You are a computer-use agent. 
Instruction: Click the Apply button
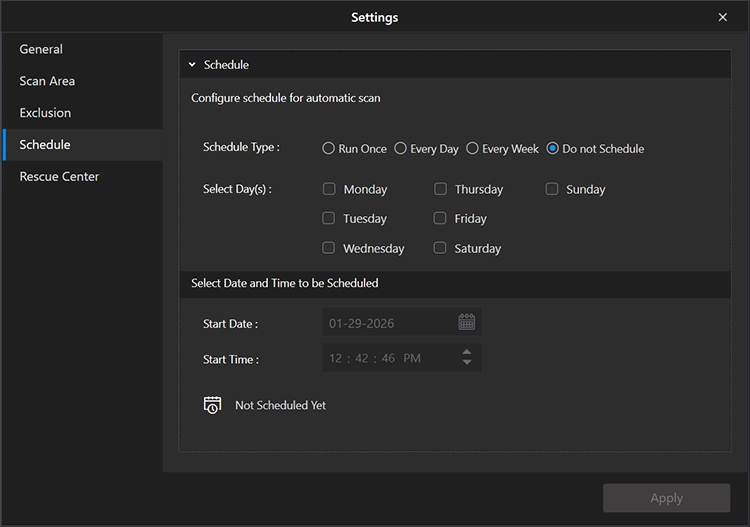(x=666, y=498)
